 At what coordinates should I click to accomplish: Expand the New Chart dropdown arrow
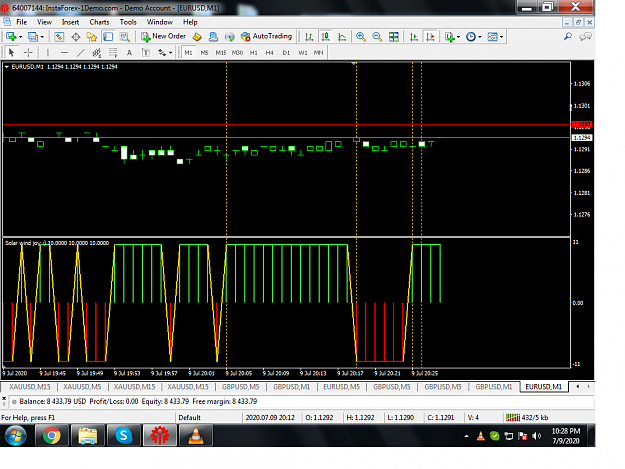click(21, 37)
